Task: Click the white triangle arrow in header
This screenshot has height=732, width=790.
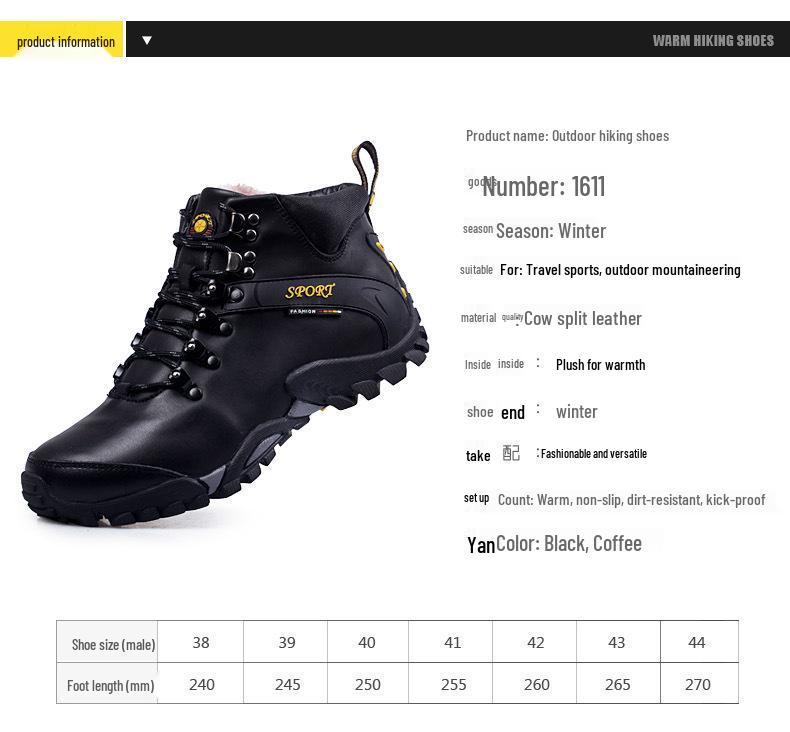Action: [147, 40]
